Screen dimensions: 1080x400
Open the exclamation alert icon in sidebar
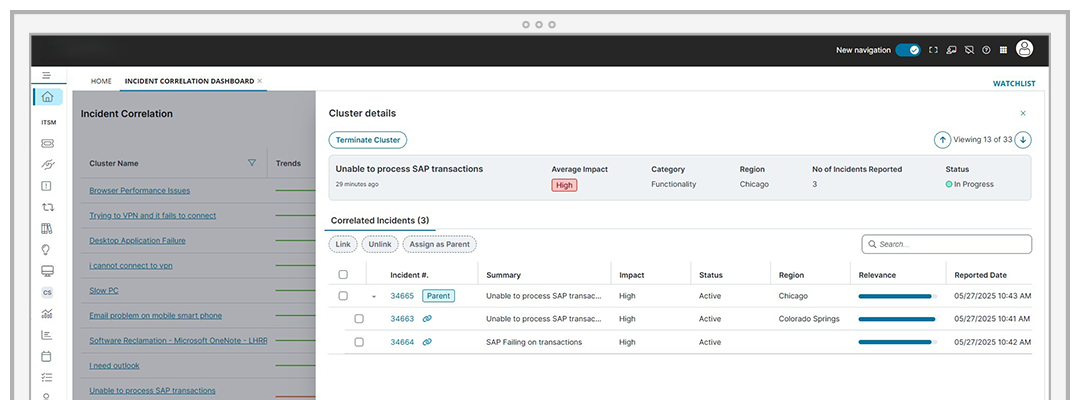point(47,186)
